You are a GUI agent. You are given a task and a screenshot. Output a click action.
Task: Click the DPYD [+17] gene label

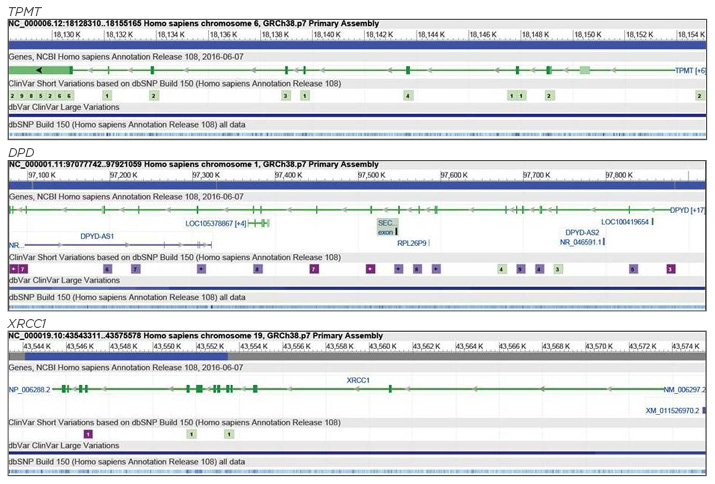click(x=686, y=210)
